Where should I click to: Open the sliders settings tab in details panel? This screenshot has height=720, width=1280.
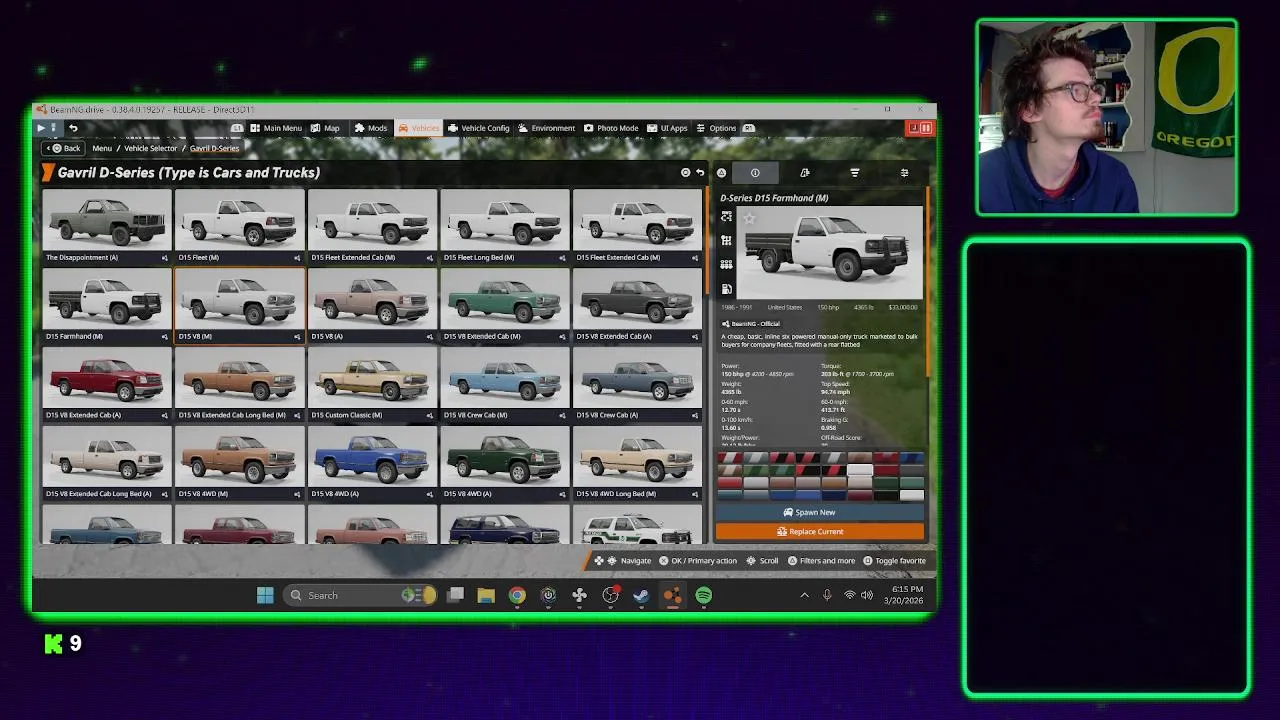(x=904, y=173)
